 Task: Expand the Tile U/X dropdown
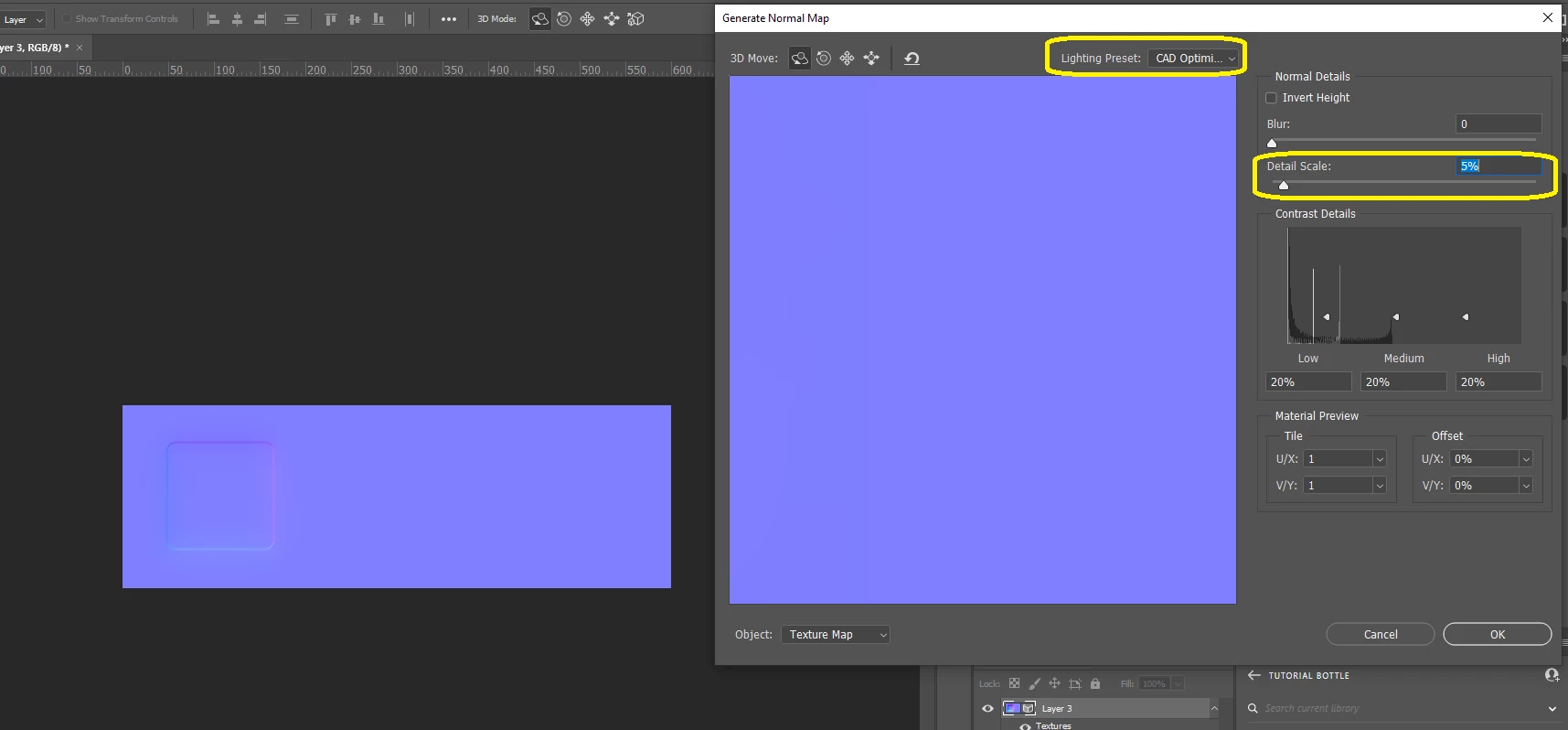pyautogui.click(x=1380, y=459)
